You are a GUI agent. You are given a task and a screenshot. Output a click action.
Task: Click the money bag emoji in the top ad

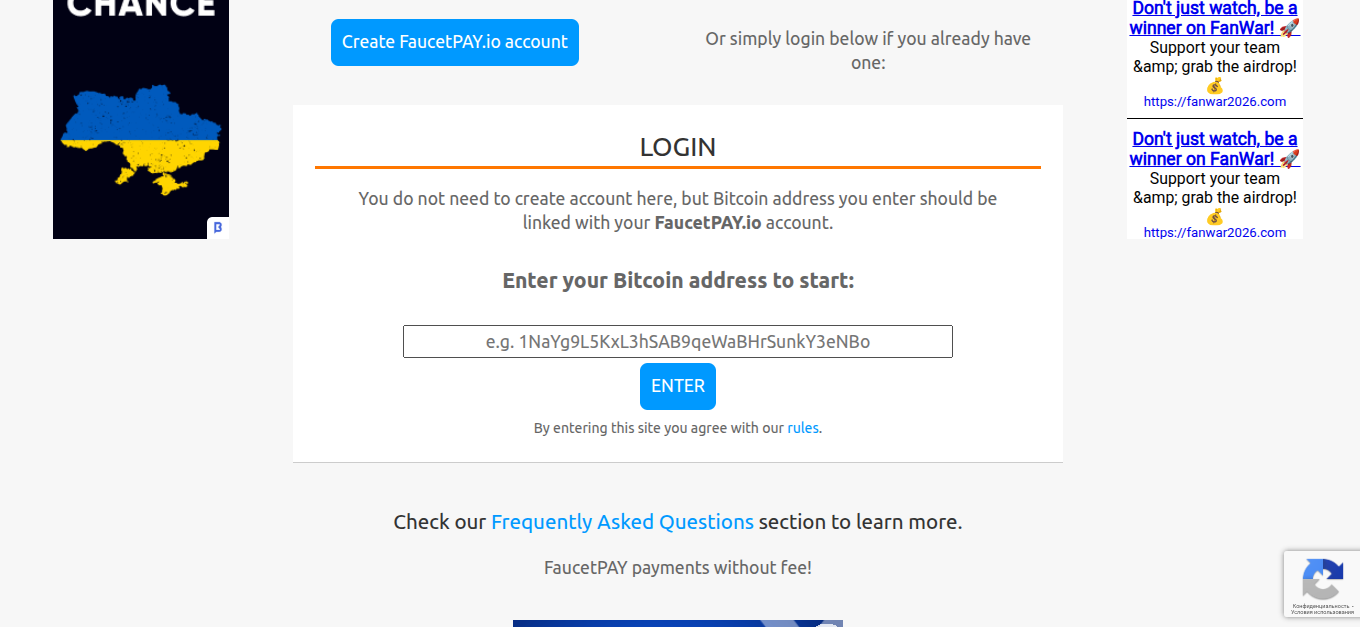pyautogui.click(x=1214, y=85)
